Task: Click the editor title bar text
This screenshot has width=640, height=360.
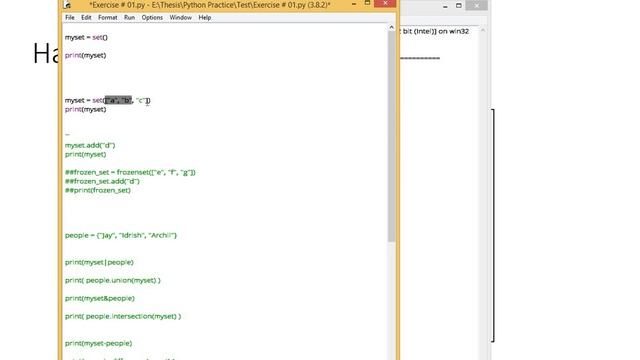Action: pos(210,5)
